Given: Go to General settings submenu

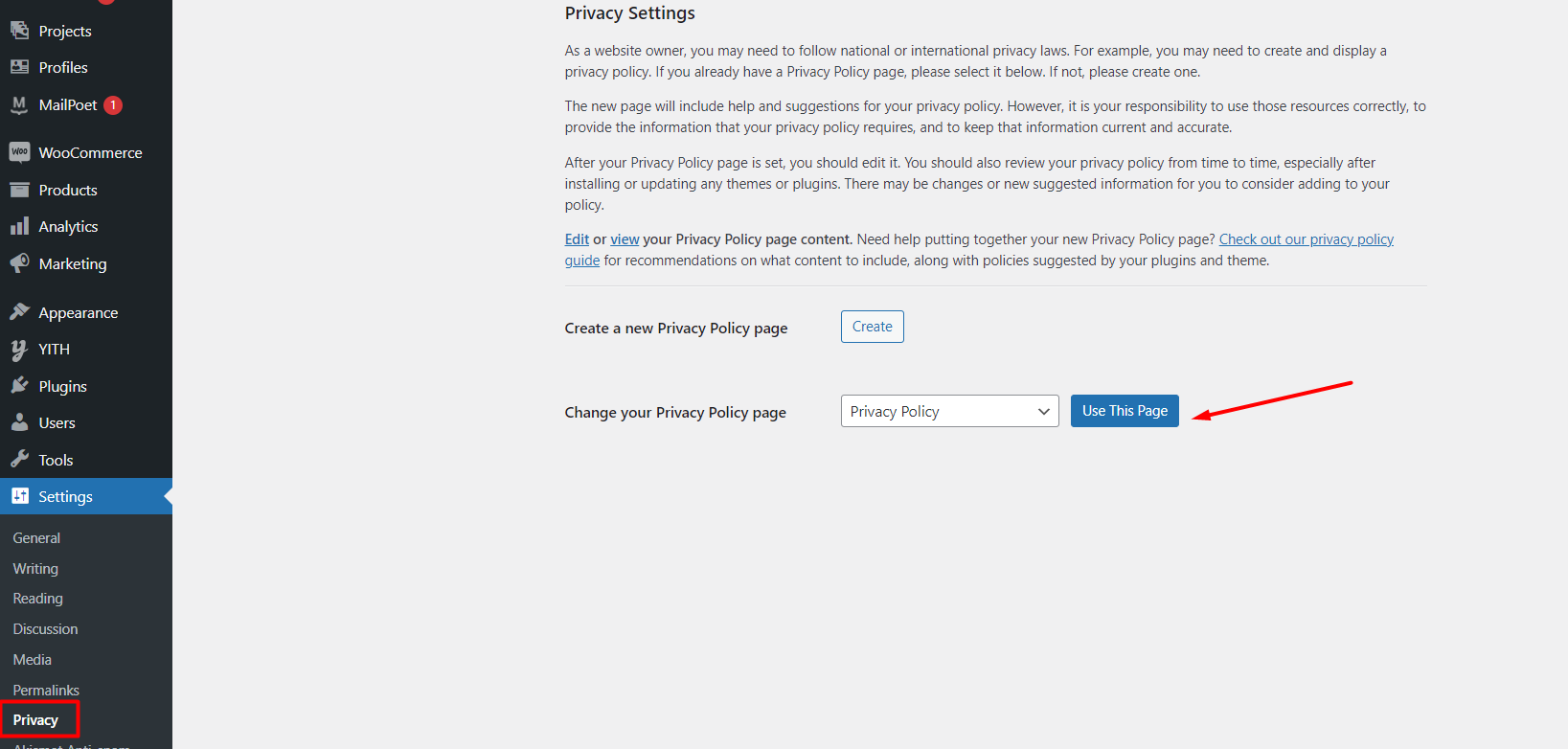Looking at the screenshot, I should 36,538.
